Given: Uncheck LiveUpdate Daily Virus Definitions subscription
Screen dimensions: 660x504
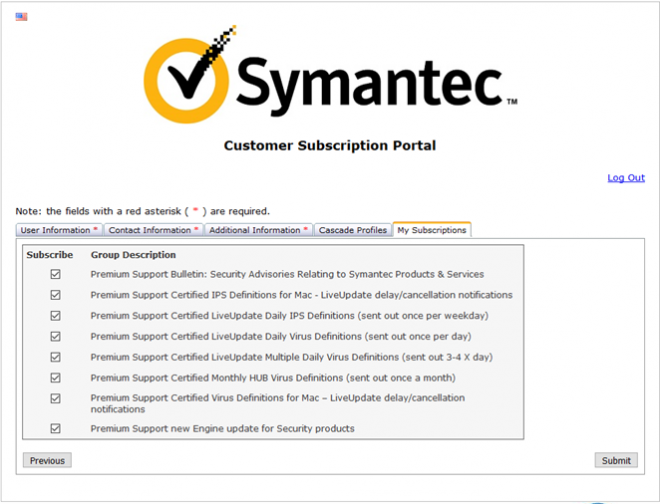Looking at the screenshot, I should [x=55, y=336].
